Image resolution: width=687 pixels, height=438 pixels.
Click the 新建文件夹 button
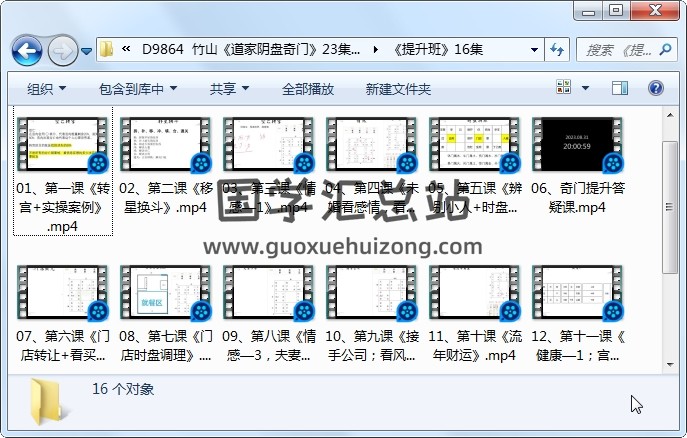tap(398, 89)
